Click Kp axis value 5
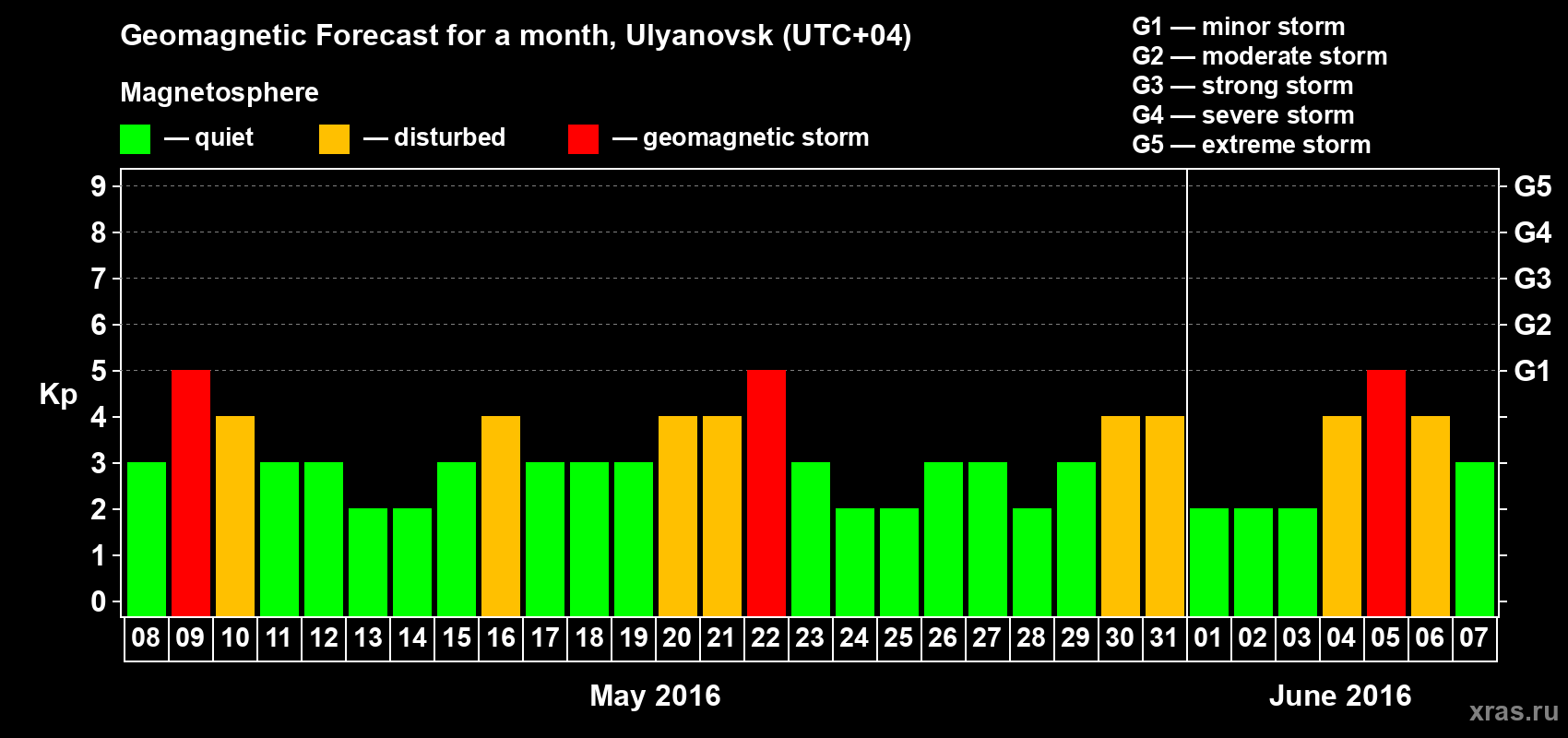Viewport: 1568px width, 738px height. [99, 371]
